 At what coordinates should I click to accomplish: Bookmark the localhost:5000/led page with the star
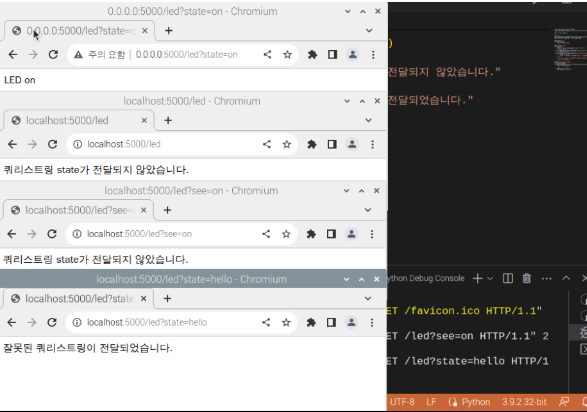(287, 144)
